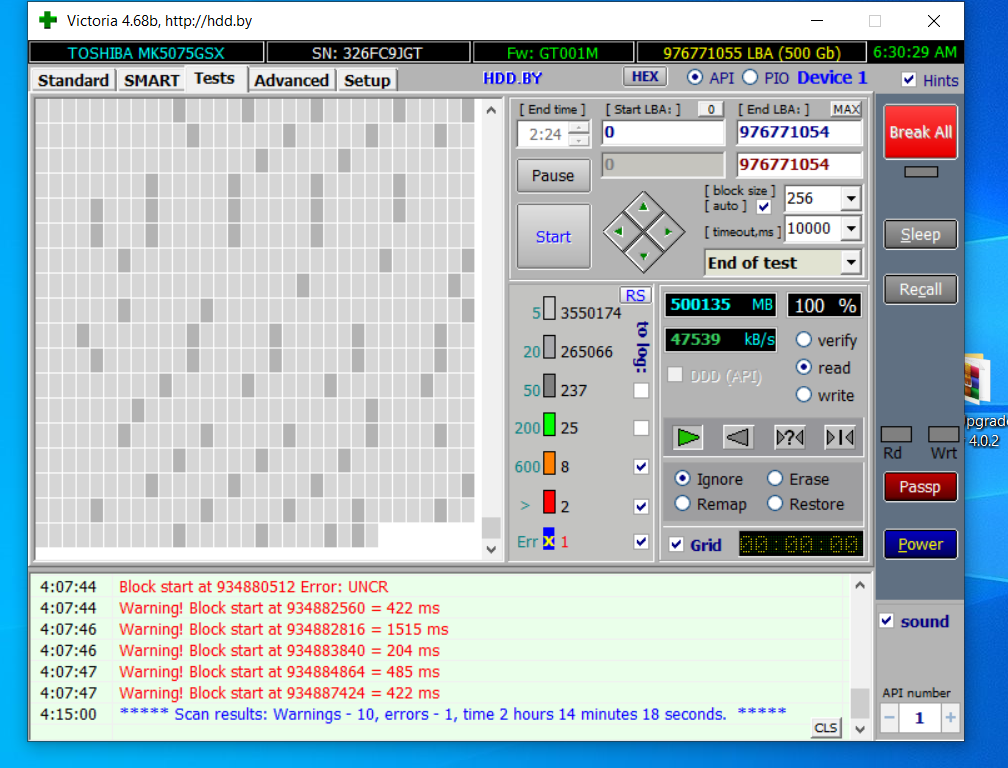
Task: Select the API access mode radio
Action: [694, 77]
